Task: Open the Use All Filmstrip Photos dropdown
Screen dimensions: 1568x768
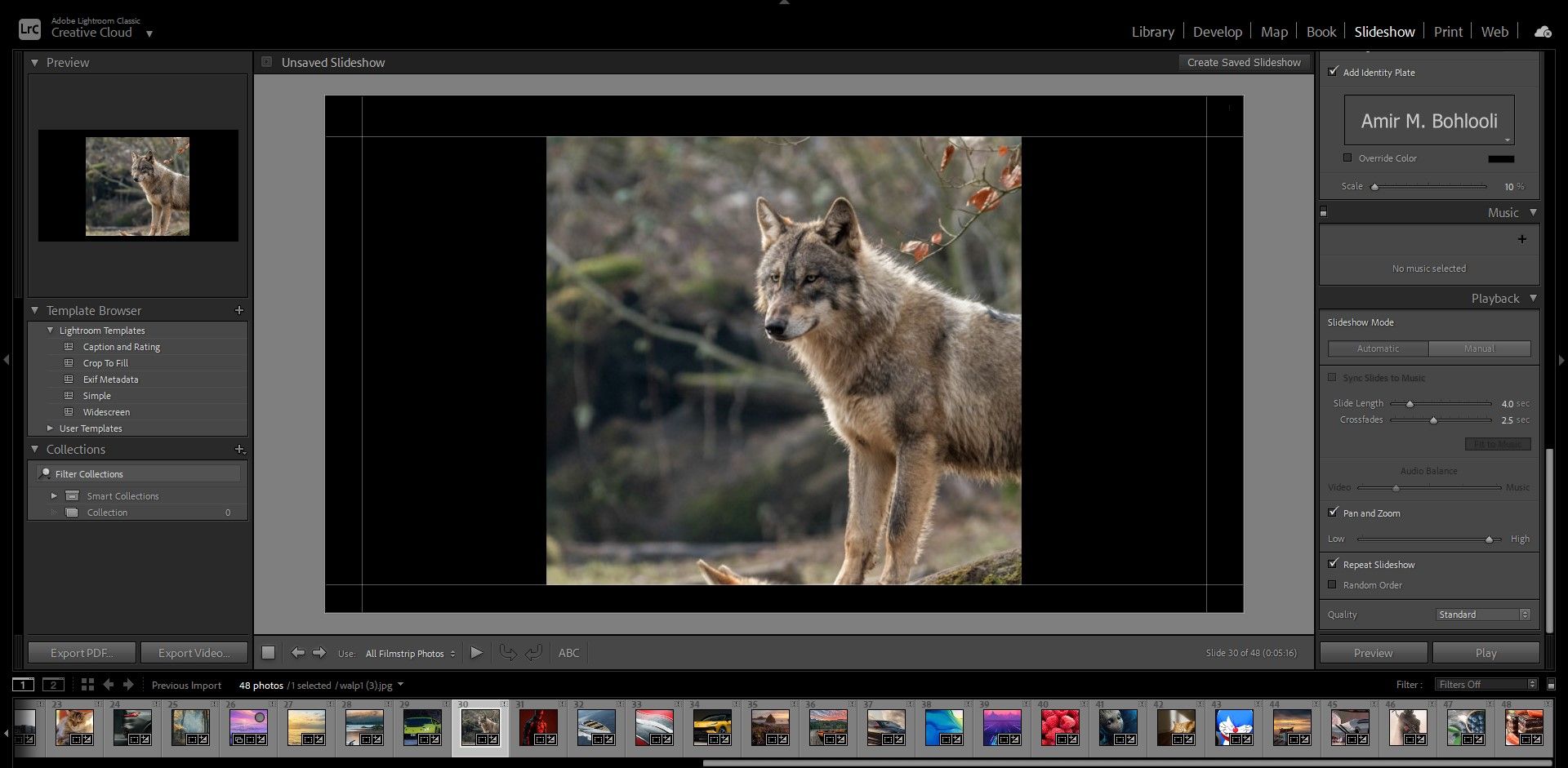Action: pos(411,654)
